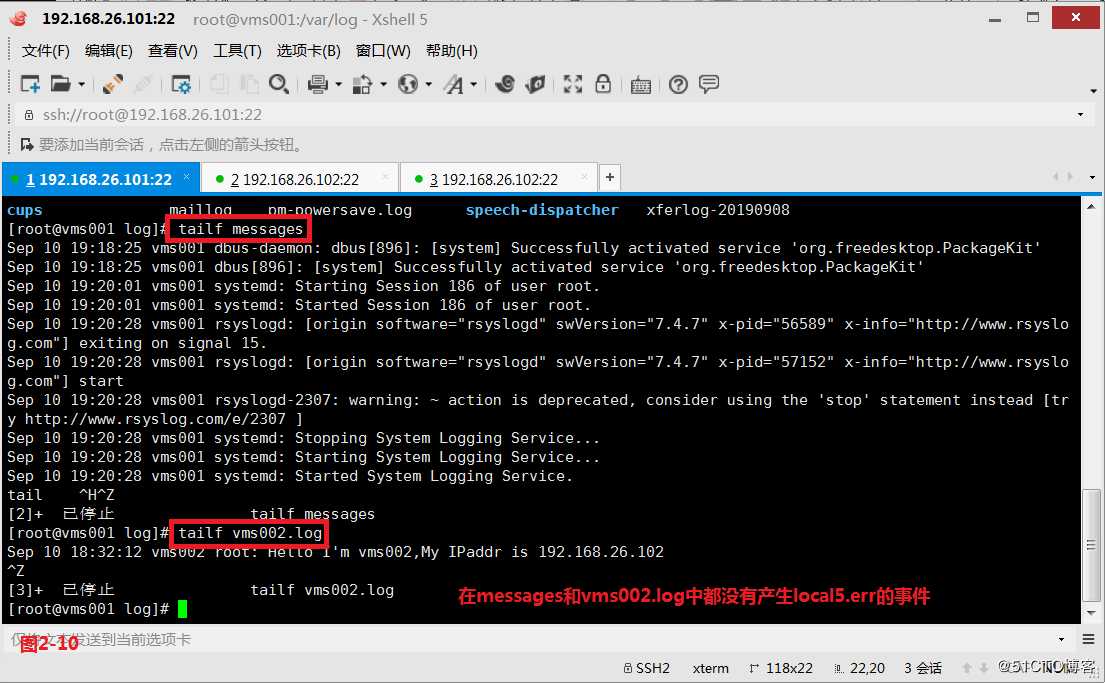Open session Properties gear icon
Viewport: 1105px width, 683px height.
[181, 85]
